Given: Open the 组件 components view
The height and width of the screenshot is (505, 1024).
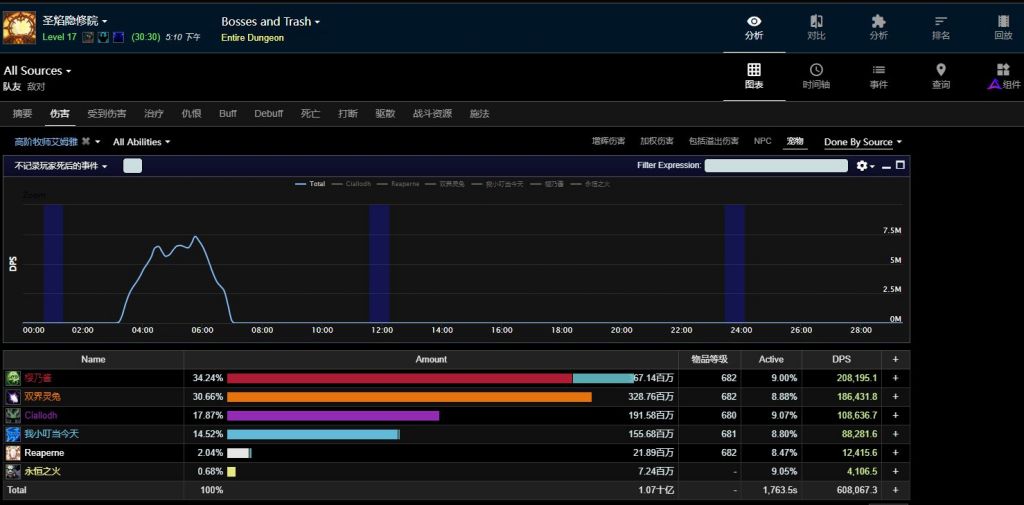Looking at the screenshot, I should 1002,76.
